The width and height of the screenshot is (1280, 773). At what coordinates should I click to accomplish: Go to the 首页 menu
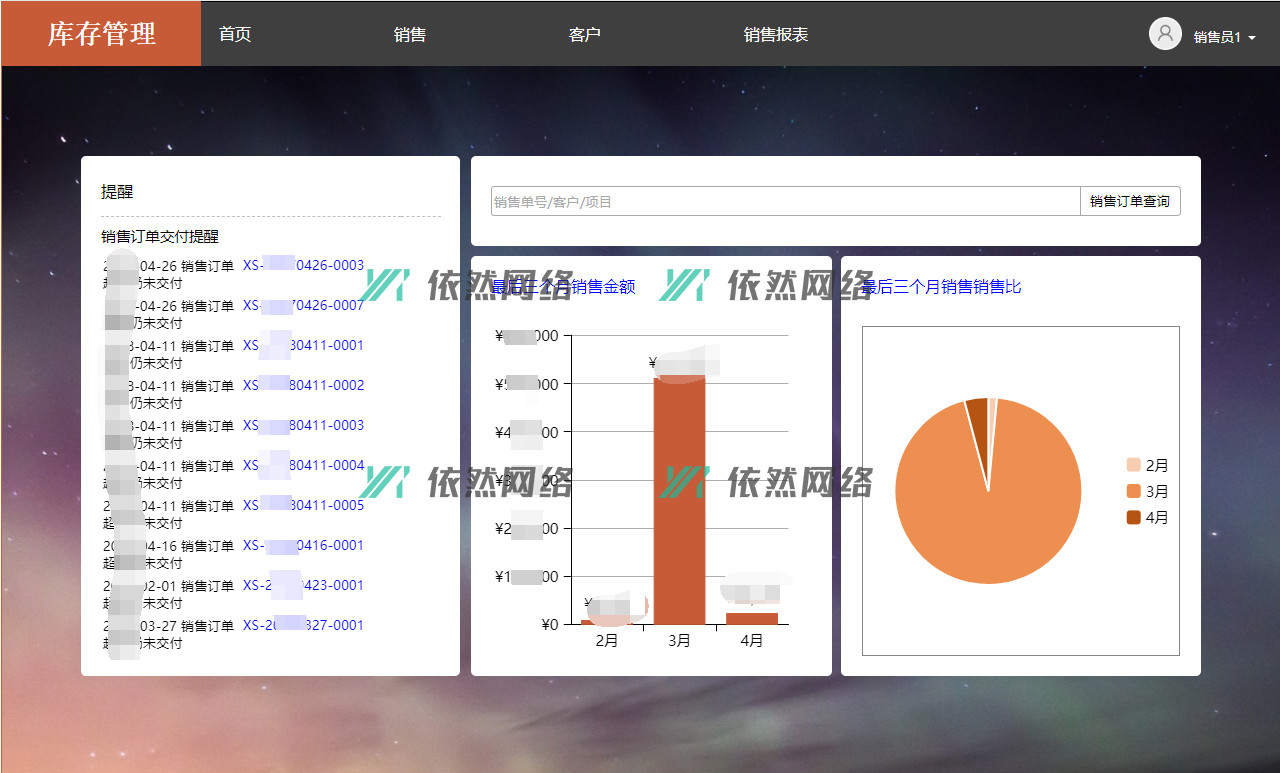click(x=235, y=35)
